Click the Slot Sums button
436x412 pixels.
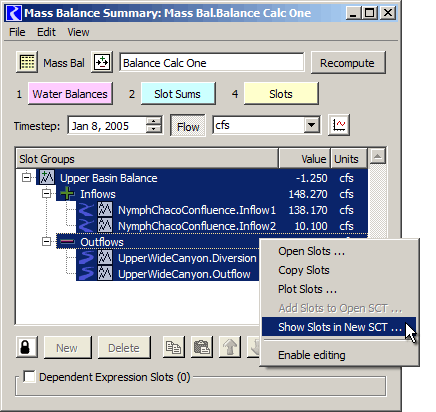point(178,94)
